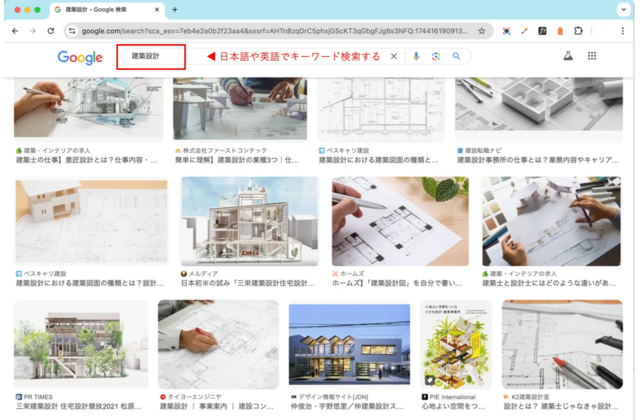This screenshot has width=640, height=420.
Task: Open white house model on blueprints thumbnail
Action: point(91,222)
